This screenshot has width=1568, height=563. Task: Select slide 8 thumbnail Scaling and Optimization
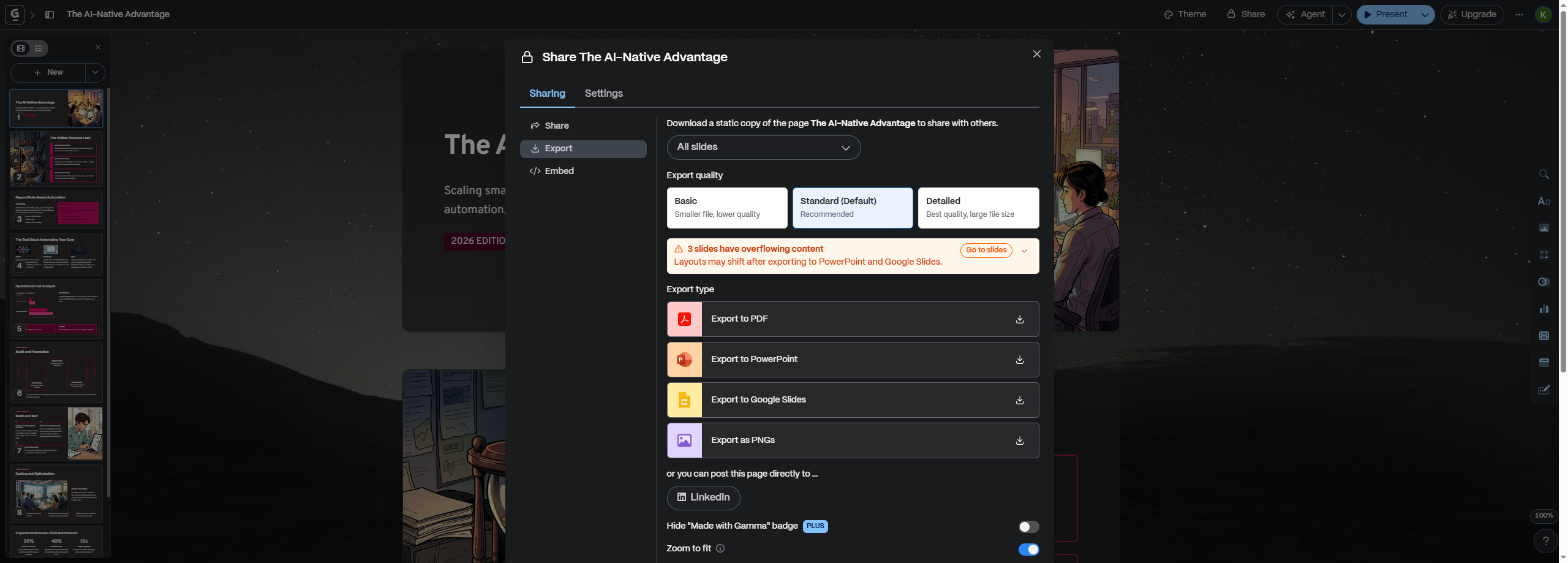click(x=56, y=493)
